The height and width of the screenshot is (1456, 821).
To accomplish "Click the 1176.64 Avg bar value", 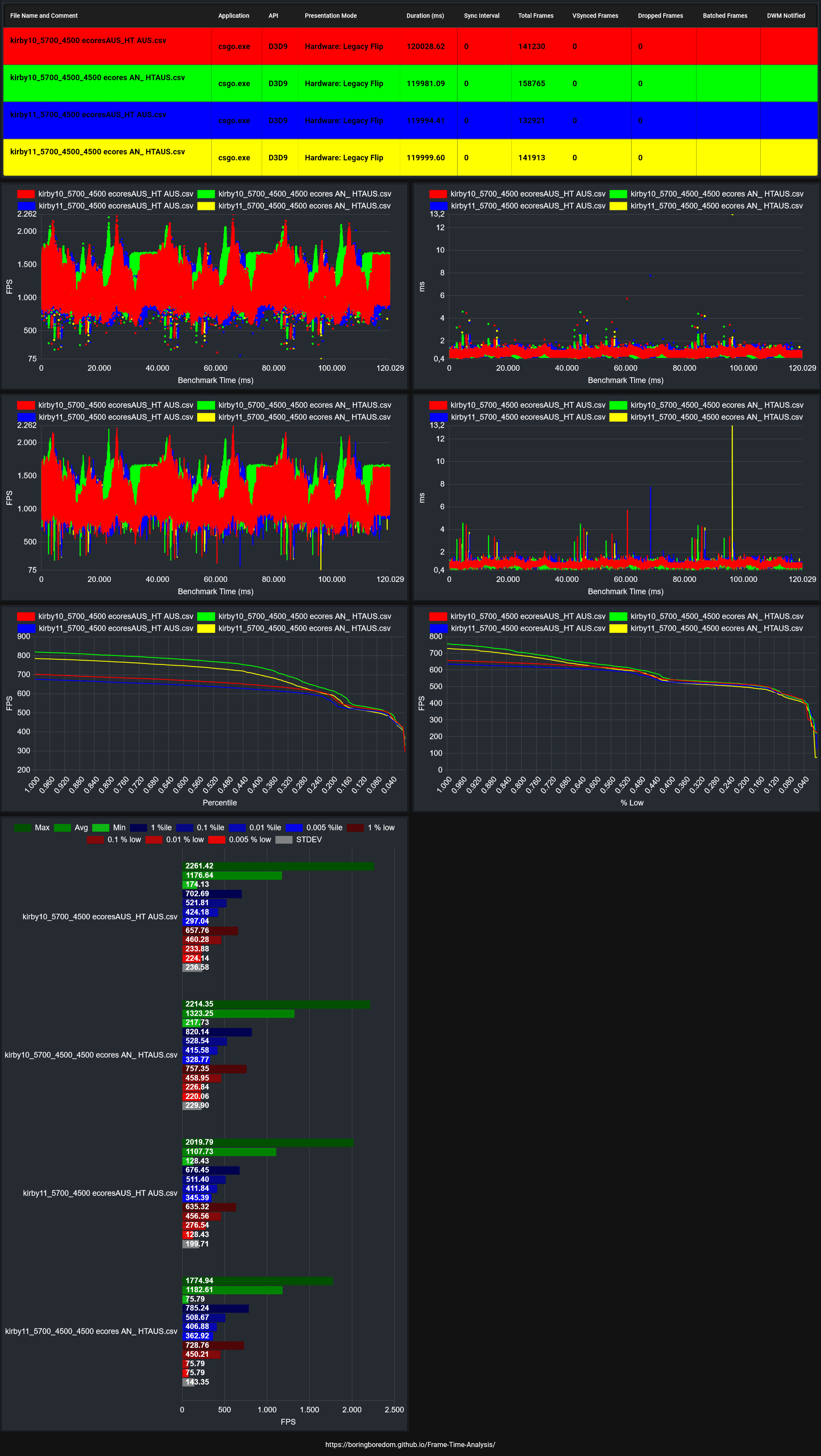I will coord(199,875).
